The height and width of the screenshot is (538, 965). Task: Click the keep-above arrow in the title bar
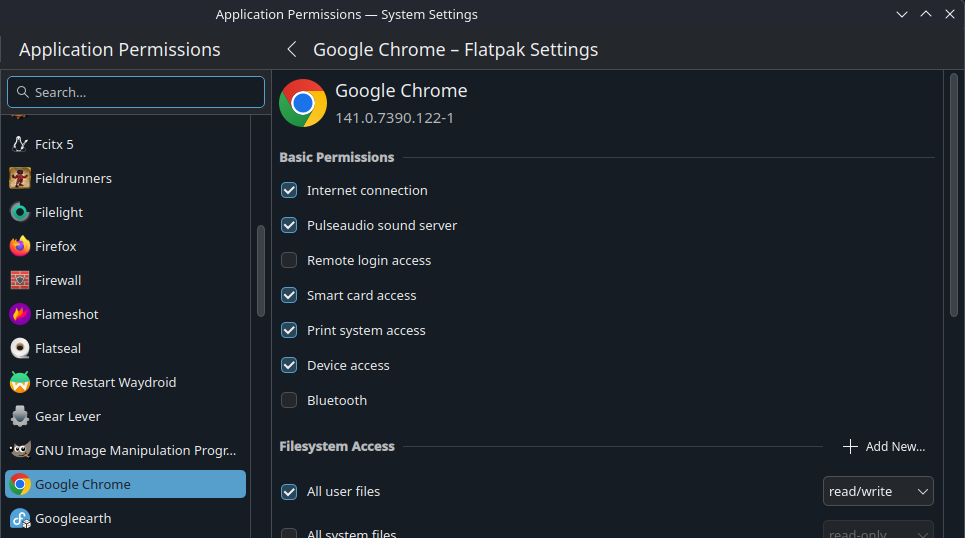pyautogui.click(x=925, y=14)
